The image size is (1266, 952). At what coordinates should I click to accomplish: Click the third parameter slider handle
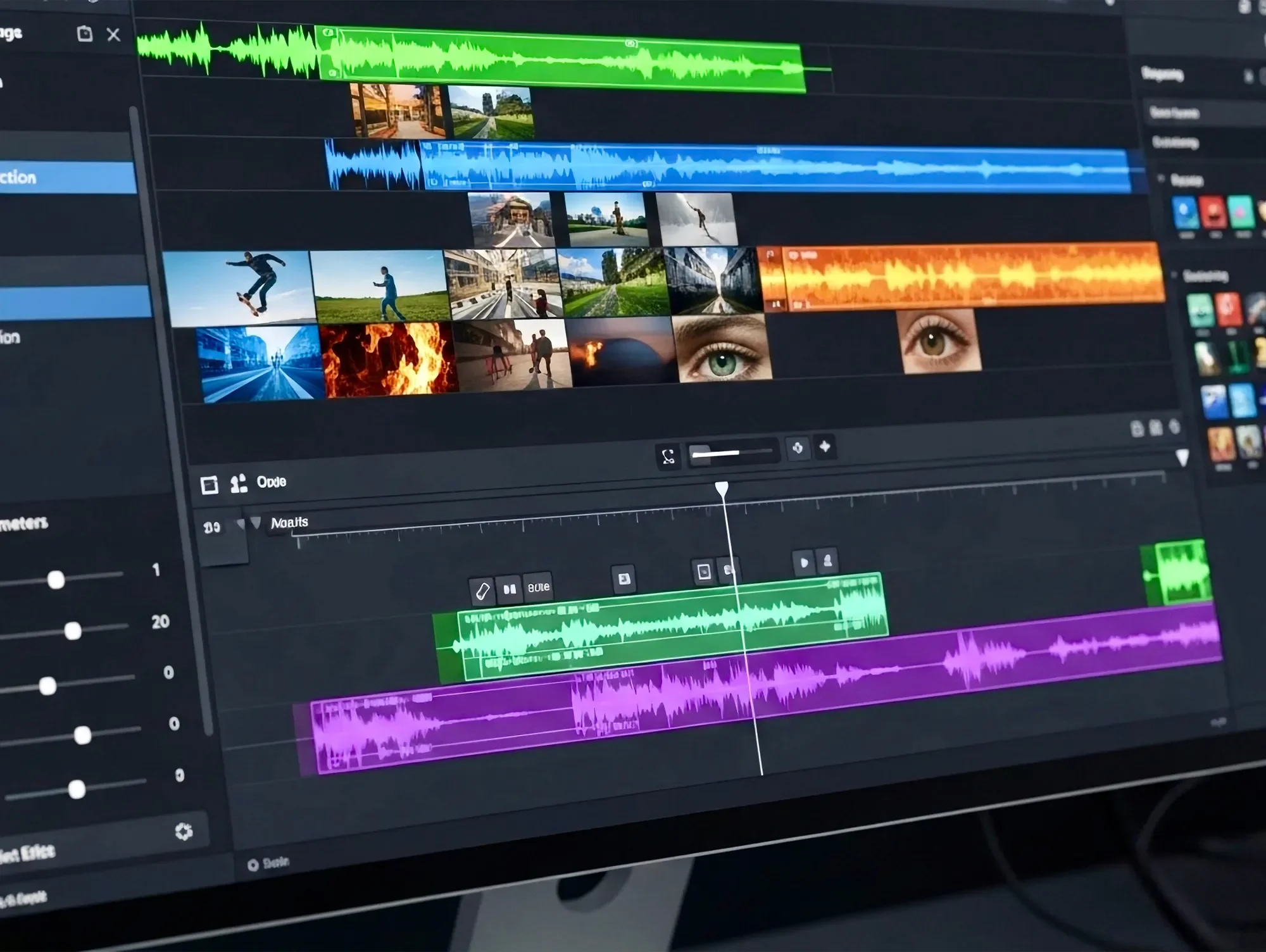(x=47, y=686)
